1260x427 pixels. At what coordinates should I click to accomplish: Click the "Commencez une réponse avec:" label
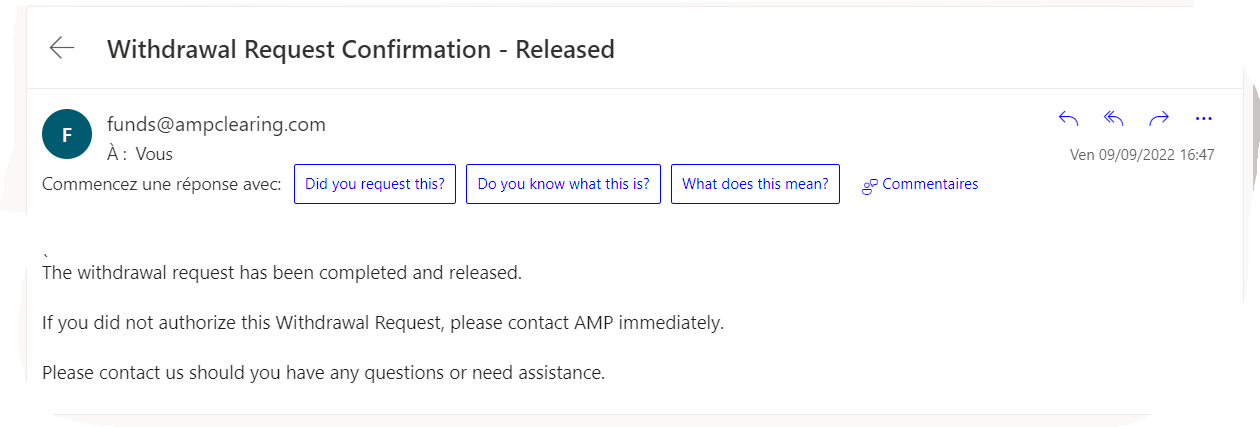(x=161, y=184)
